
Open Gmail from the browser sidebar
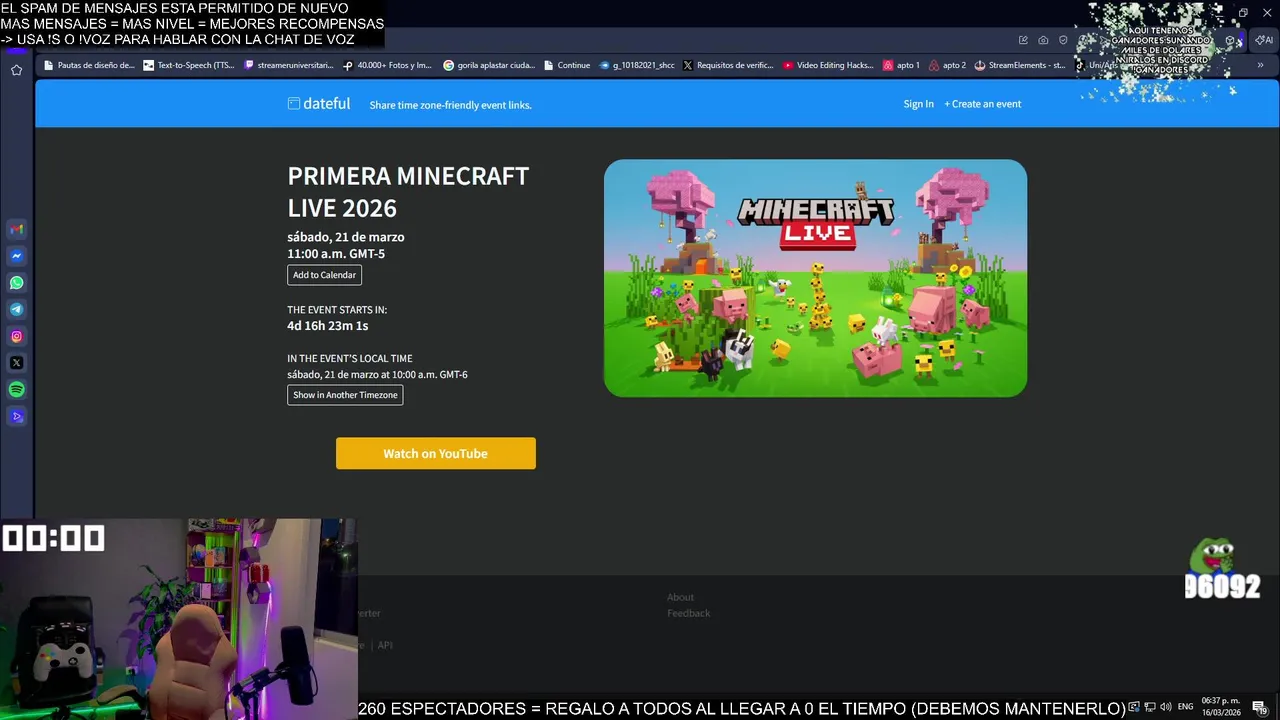click(17, 229)
